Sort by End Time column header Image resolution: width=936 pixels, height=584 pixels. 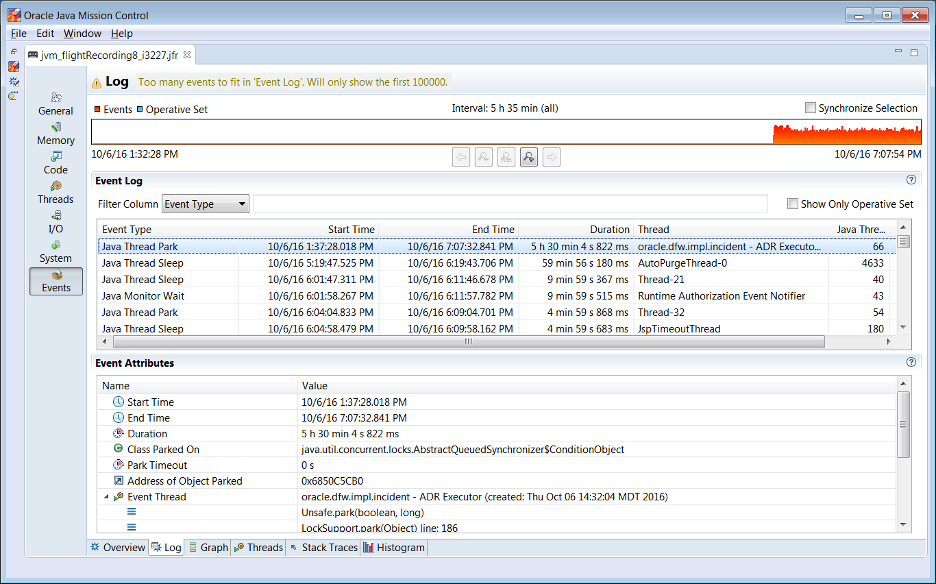pos(448,229)
